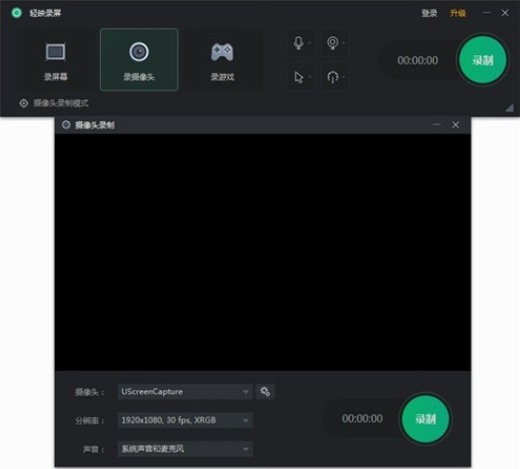Screen dimensions: 520x469
Task: Open the 1920x1080 resolution dropdown
Action: click(x=185, y=420)
